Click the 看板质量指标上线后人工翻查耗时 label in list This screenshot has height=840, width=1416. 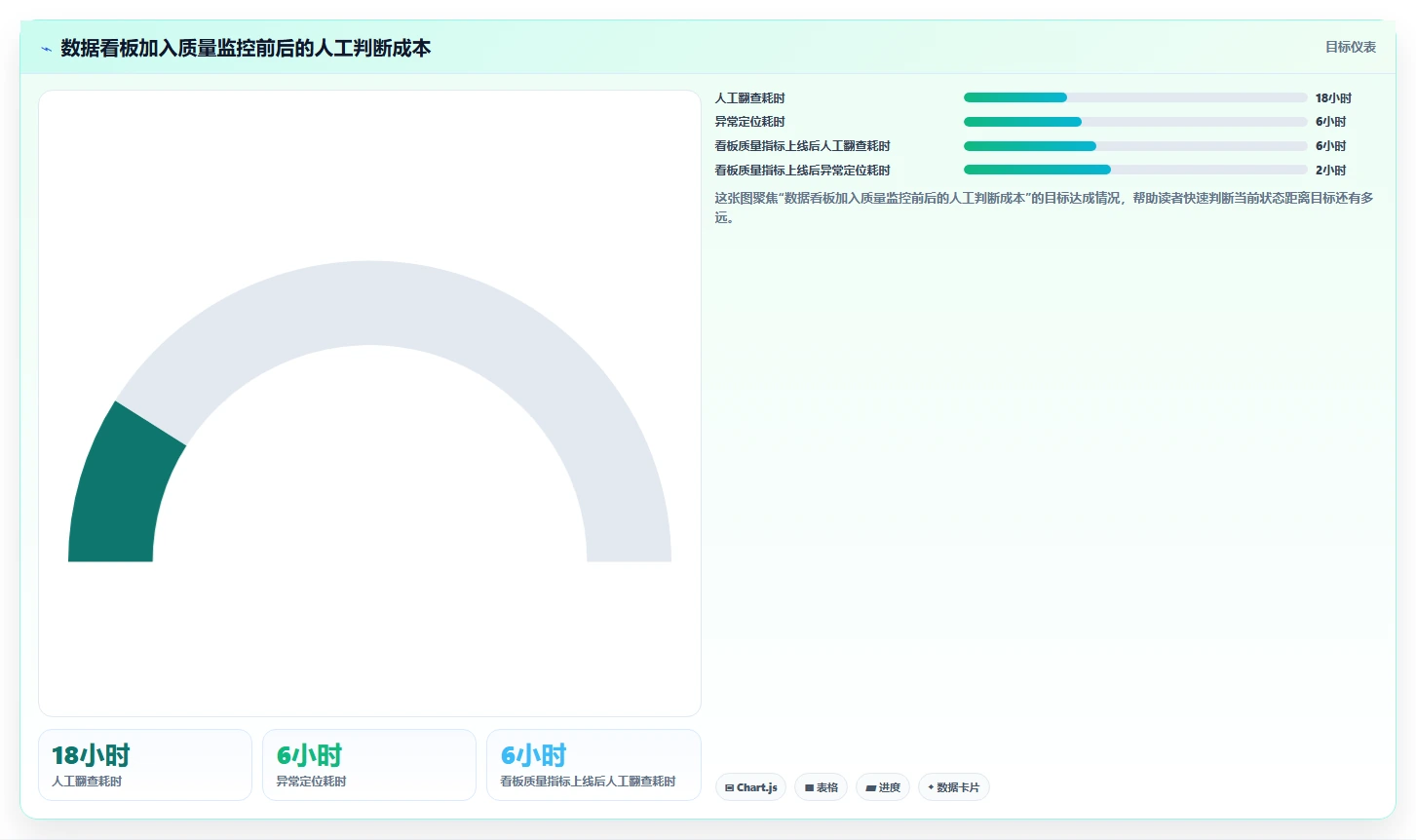pos(802,146)
